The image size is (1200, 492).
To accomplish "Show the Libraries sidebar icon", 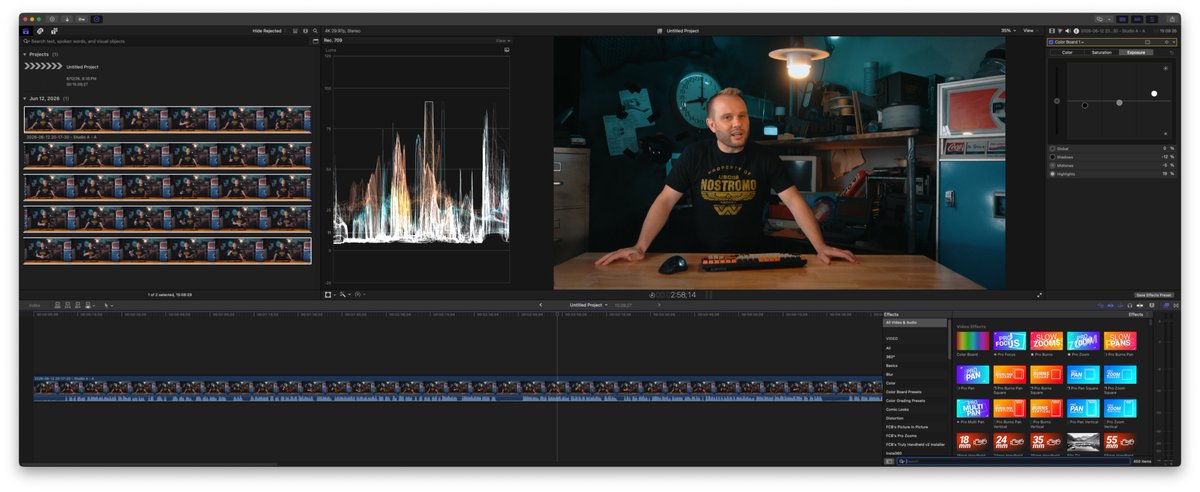I will (x=27, y=31).
